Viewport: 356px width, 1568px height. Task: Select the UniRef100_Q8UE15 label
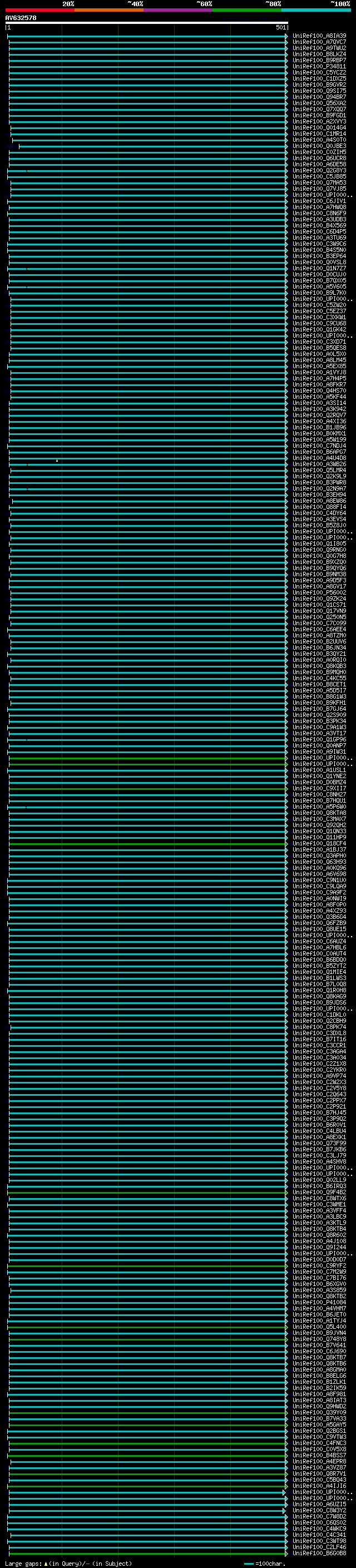319,929
